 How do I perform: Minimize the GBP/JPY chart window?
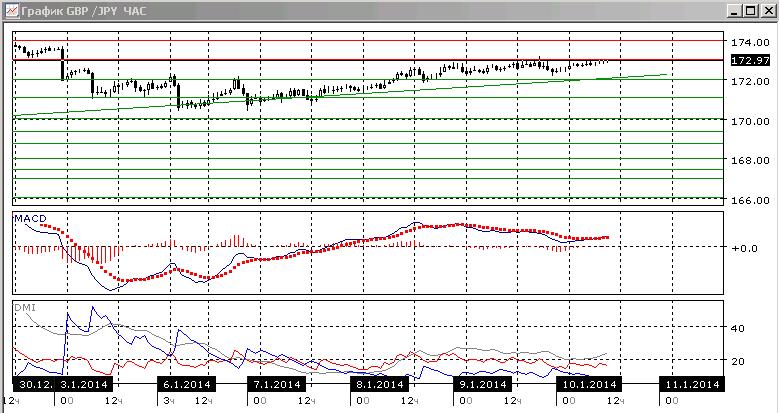[x=735, y=10]
